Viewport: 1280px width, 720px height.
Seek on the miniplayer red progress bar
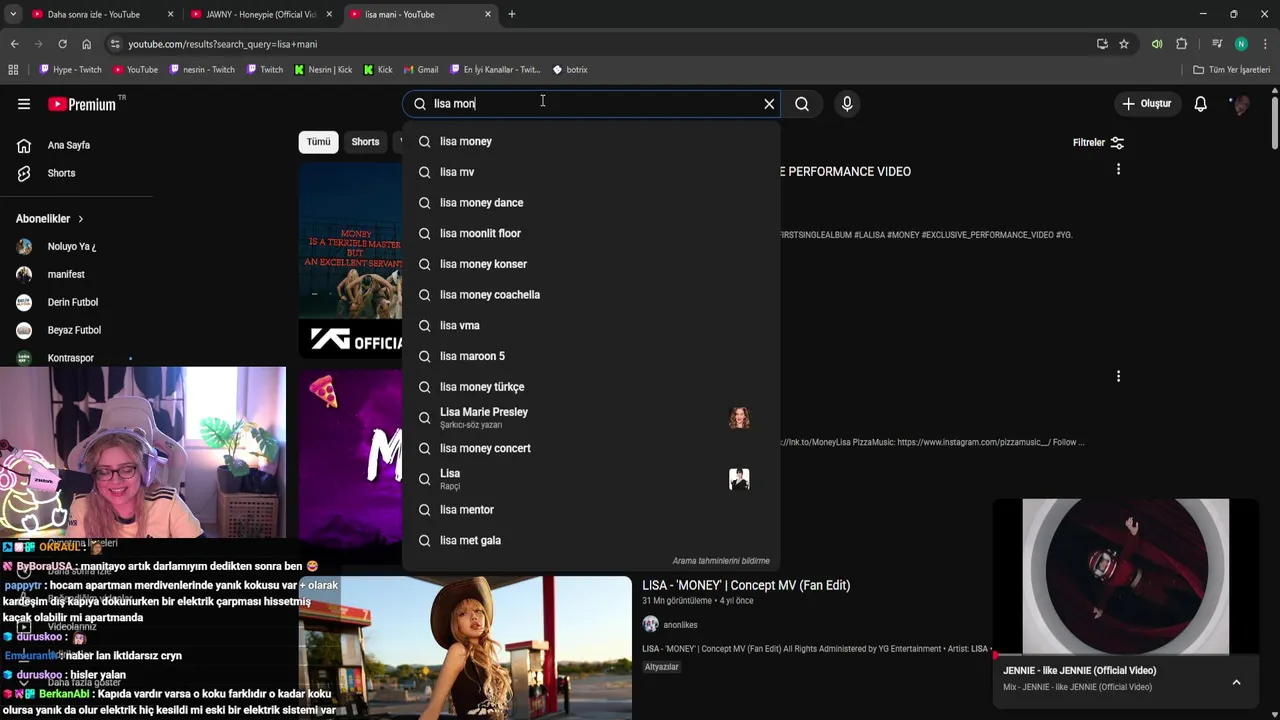click(1125, 656)
